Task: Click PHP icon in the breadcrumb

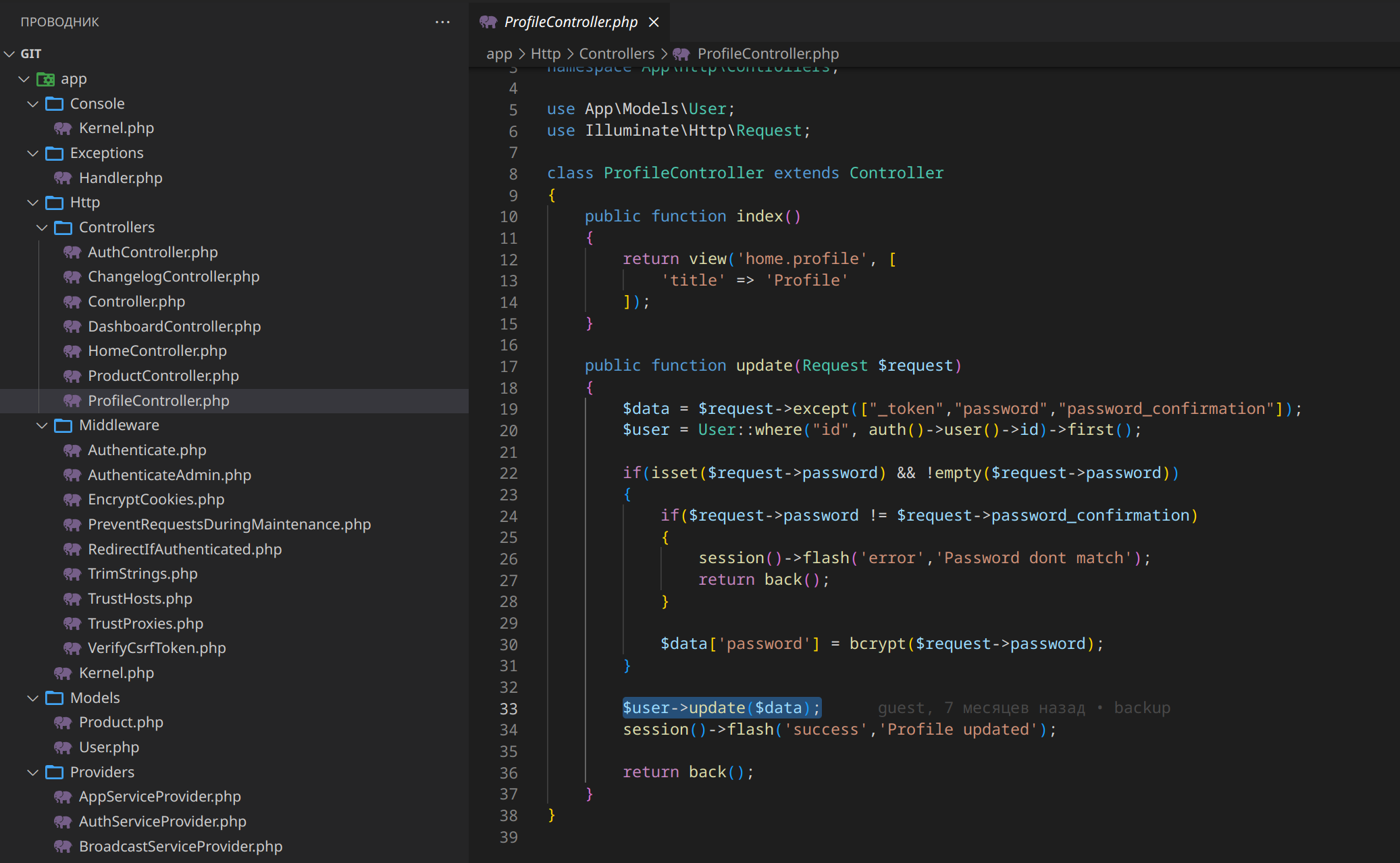Action: click(x=681, y=54)
